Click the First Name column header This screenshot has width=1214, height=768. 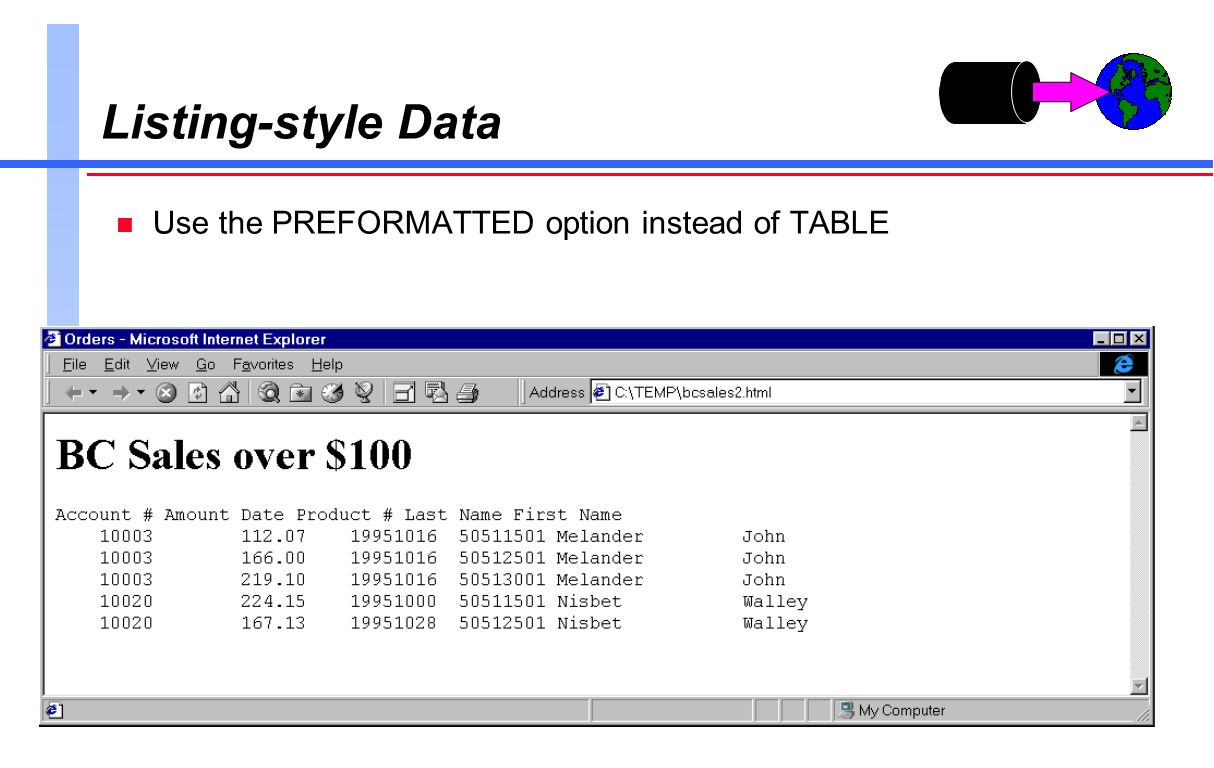567,515
